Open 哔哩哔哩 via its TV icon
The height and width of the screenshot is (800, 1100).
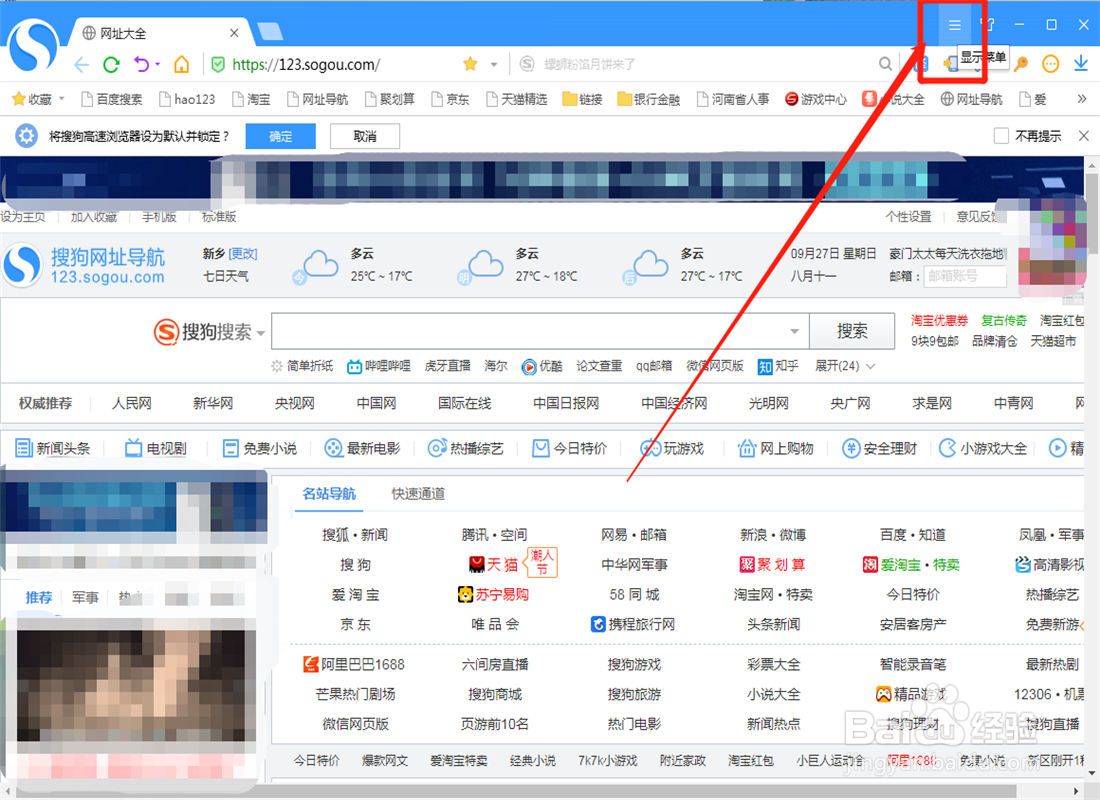click(354, 366)
